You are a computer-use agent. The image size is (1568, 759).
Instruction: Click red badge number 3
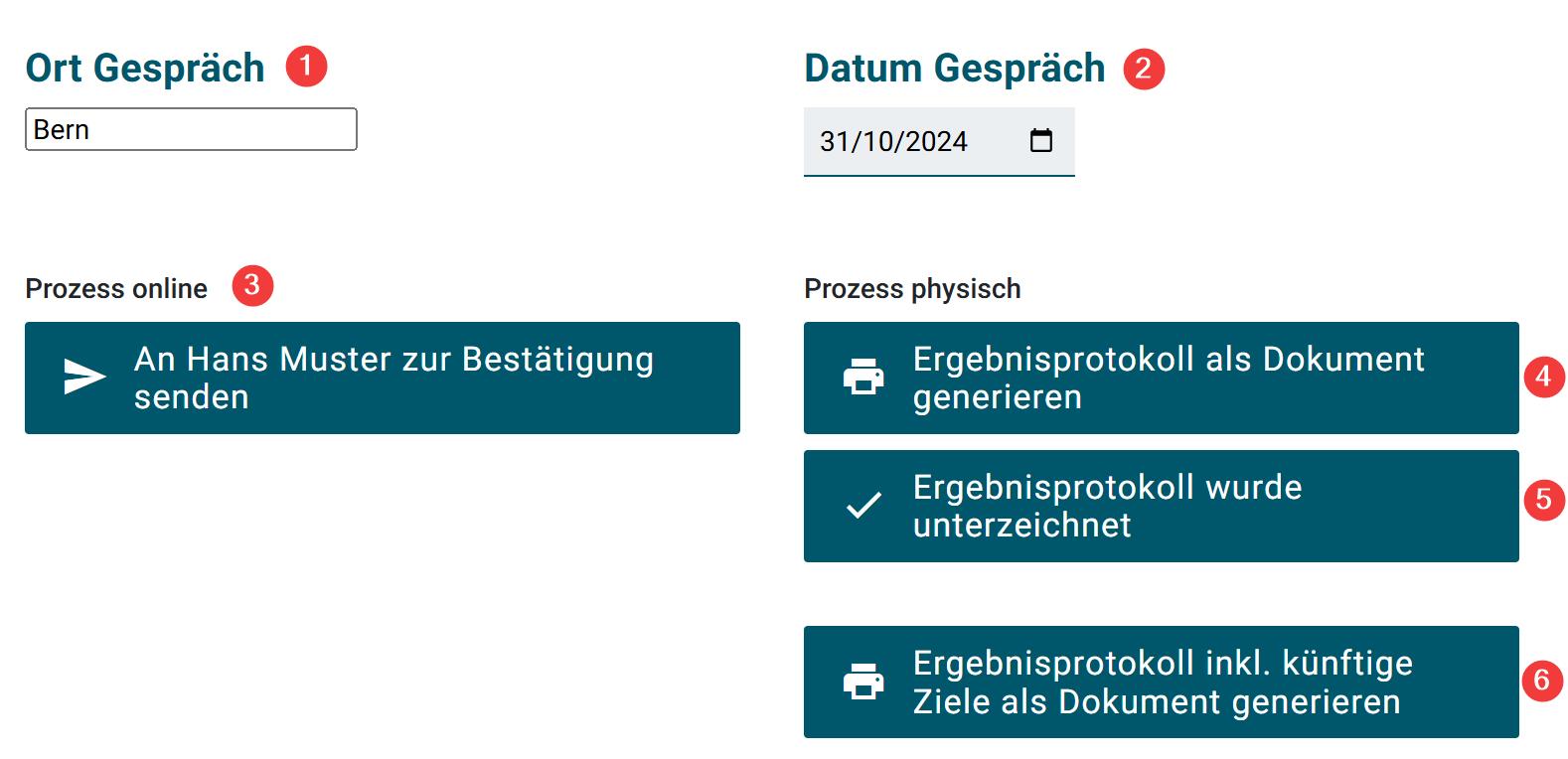252,286
